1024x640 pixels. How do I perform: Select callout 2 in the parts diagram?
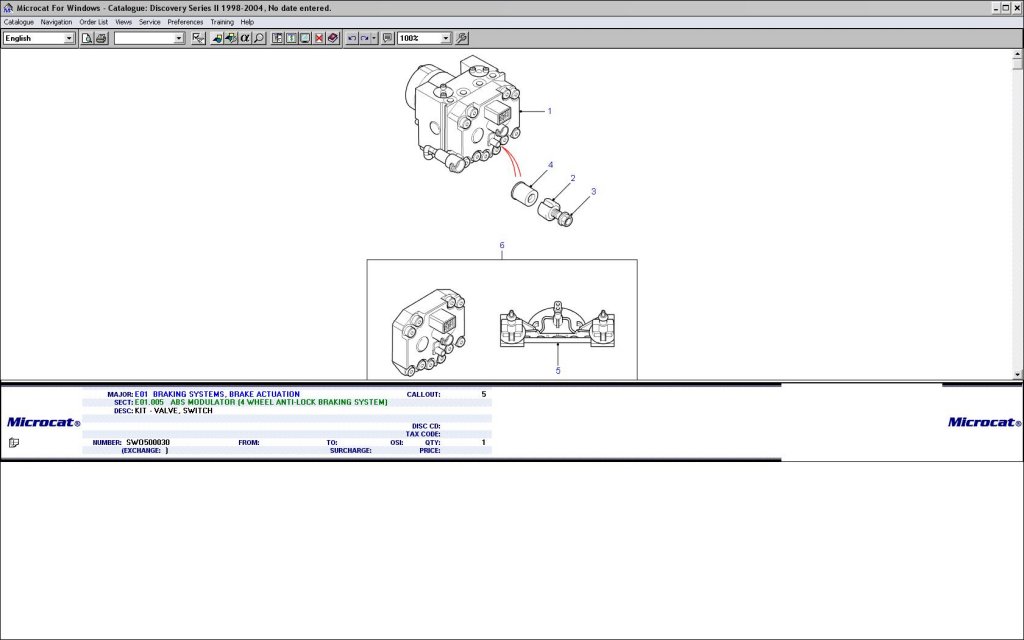[573, 178]
